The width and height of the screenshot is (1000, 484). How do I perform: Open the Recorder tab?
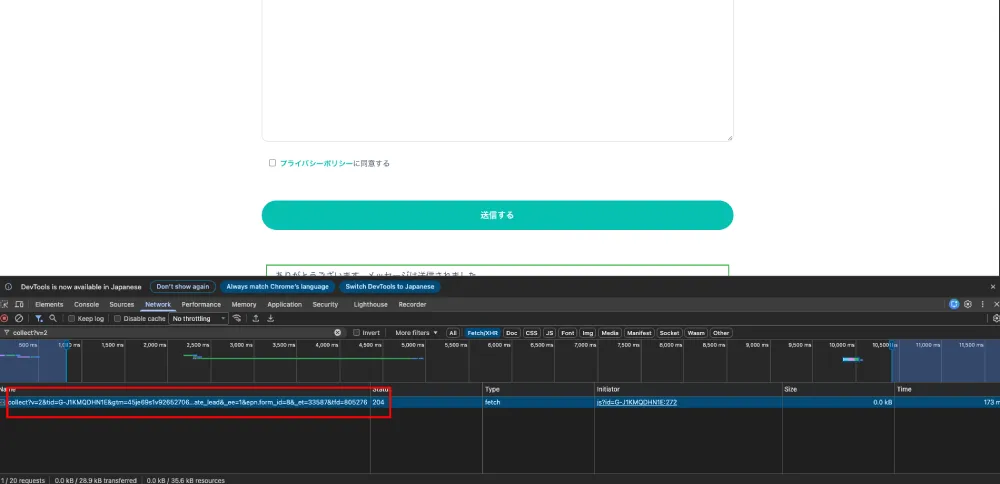(412, 305)
